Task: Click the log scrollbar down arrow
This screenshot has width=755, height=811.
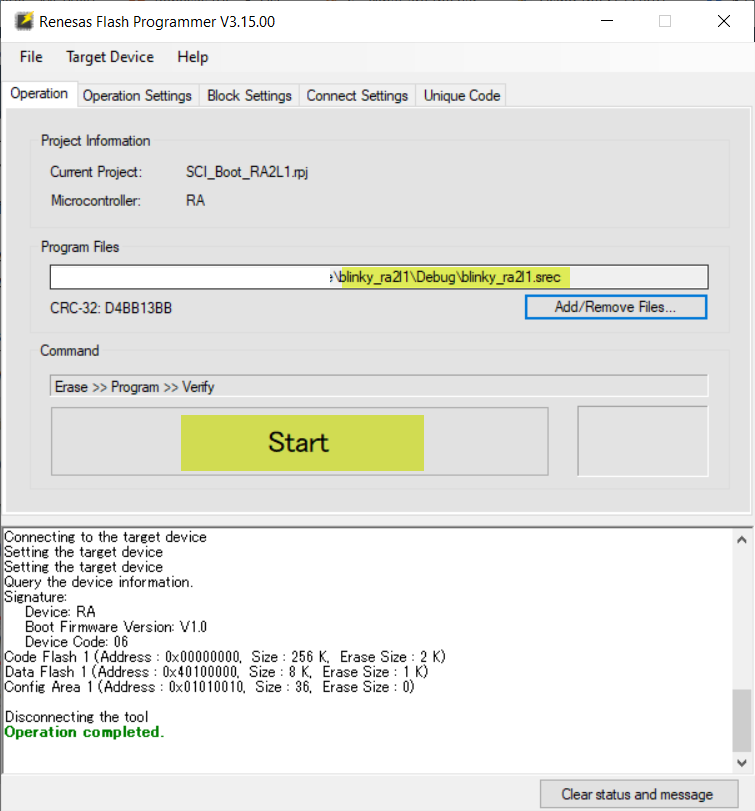Action: (742, 762)
